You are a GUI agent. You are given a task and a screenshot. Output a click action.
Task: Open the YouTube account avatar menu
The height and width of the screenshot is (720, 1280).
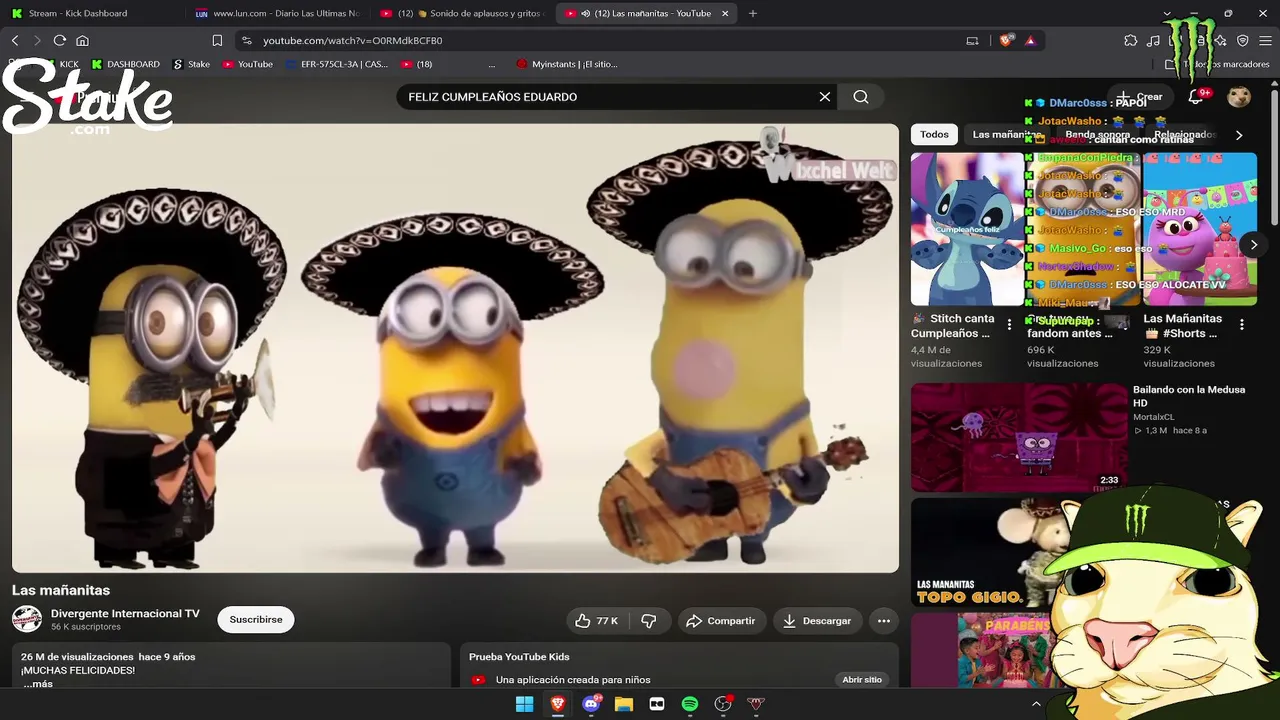click(x=1239, y=97)
